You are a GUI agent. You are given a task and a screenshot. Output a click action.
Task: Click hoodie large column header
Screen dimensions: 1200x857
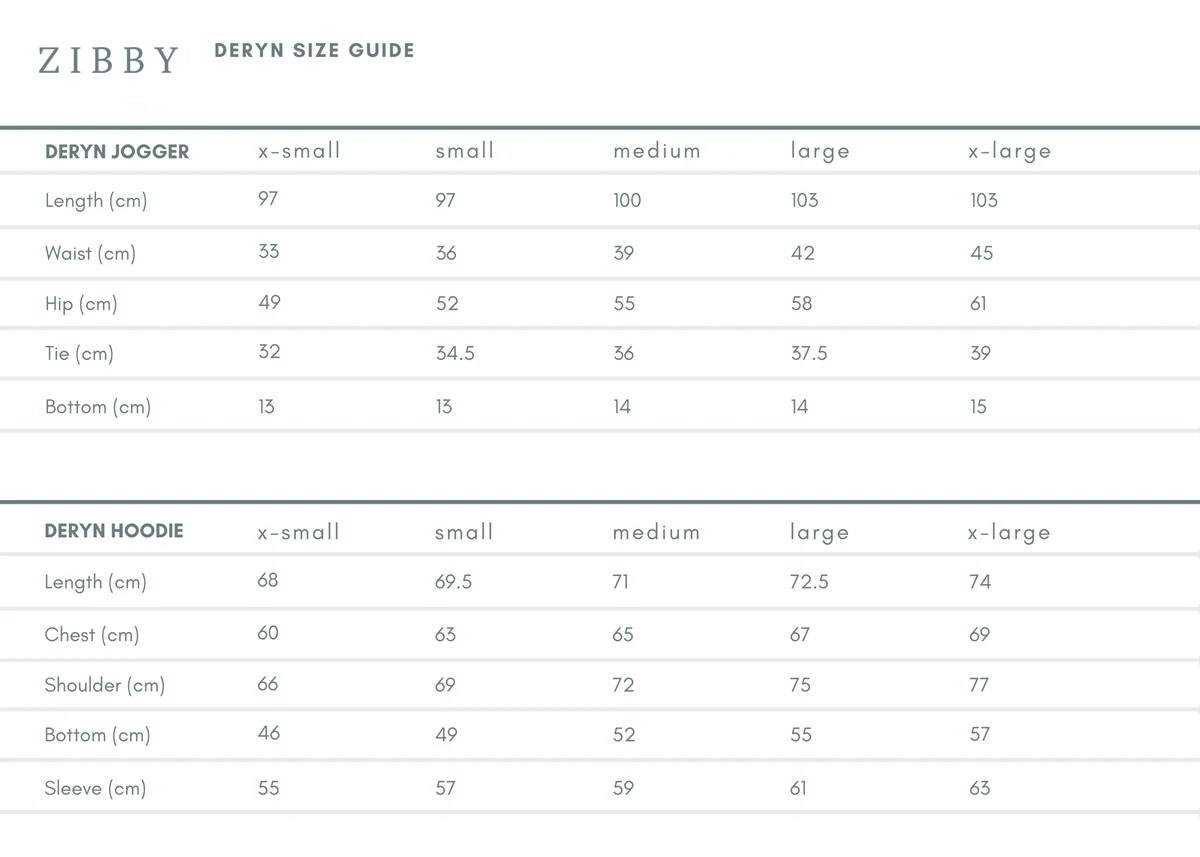pyautogui.click(x=819, y=532)
